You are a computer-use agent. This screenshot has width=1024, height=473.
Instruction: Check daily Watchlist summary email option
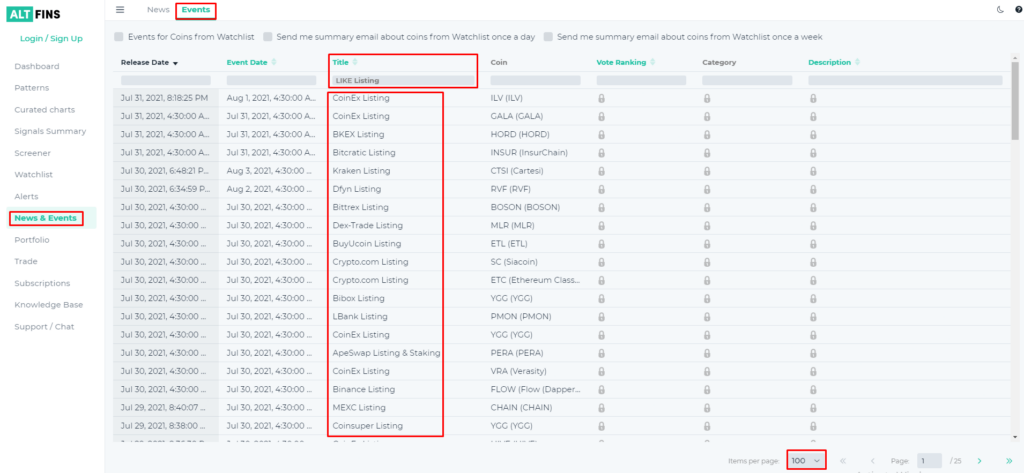pos(268,37)
